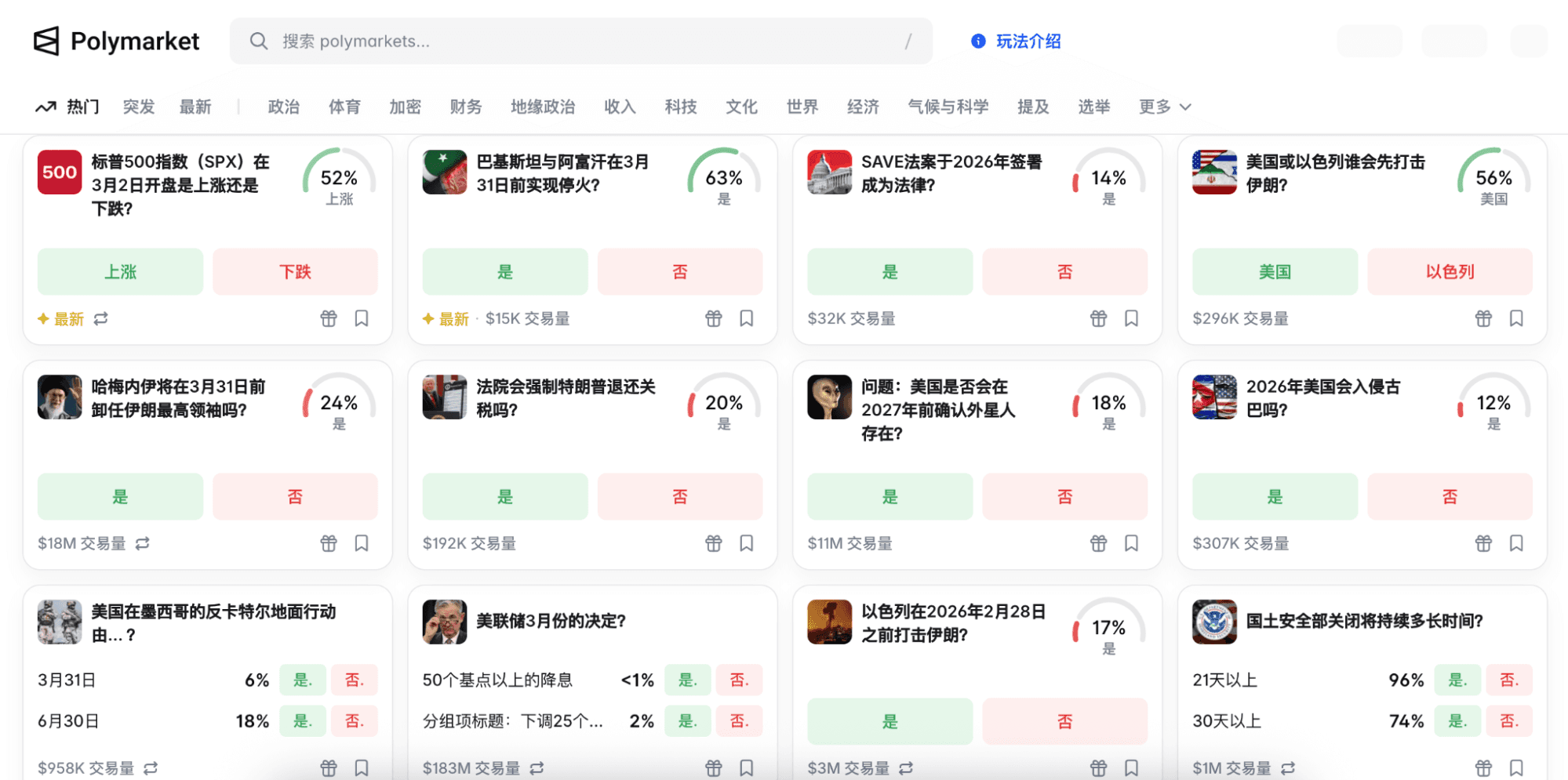Open the 美联储3月份的决定 market thumbnail
Viewport: 1568px width, 780px height.
tap(444, 622)
